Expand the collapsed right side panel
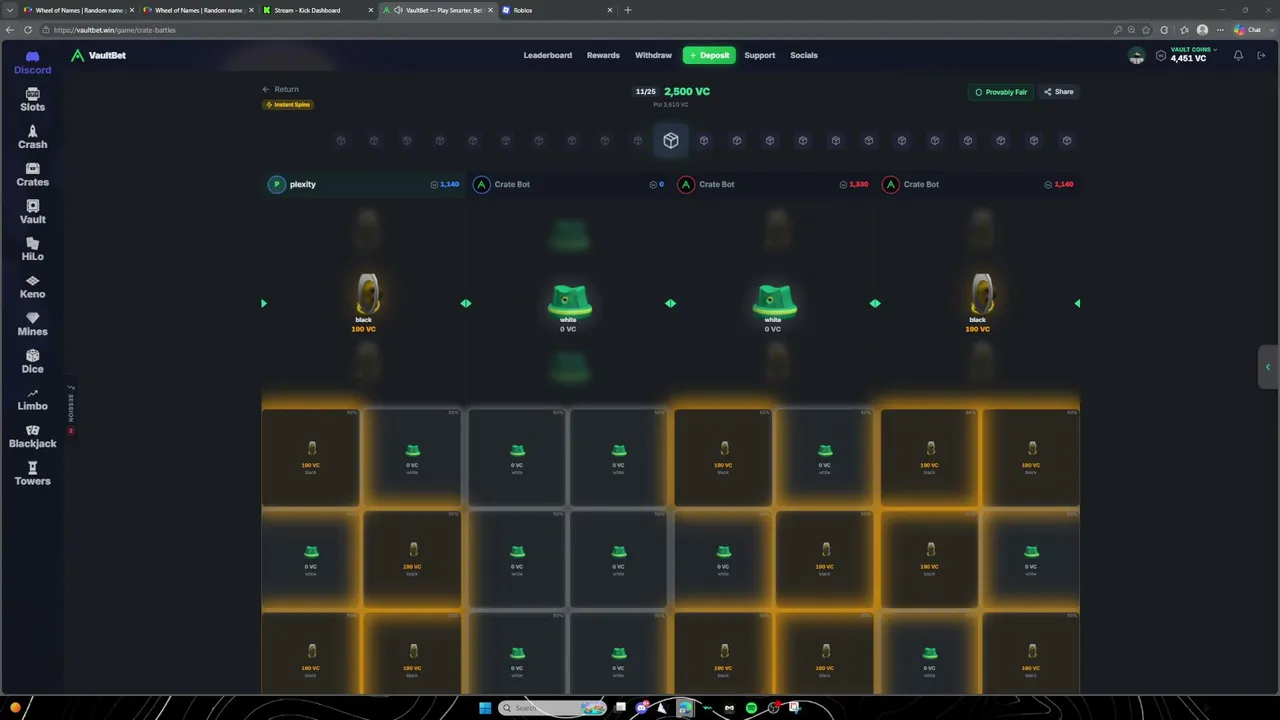1280x720 pixels. [x=1268, y=367]
